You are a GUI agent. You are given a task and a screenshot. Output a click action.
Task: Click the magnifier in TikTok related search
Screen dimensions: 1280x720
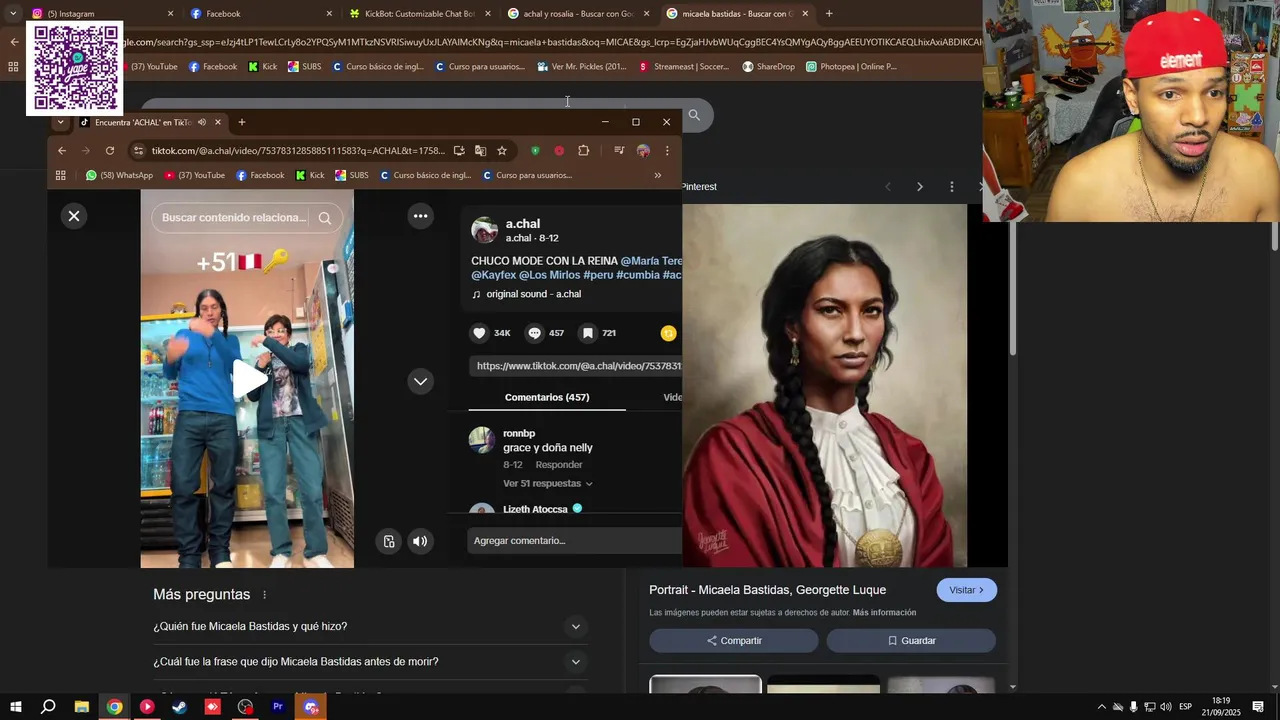point(325,218)
